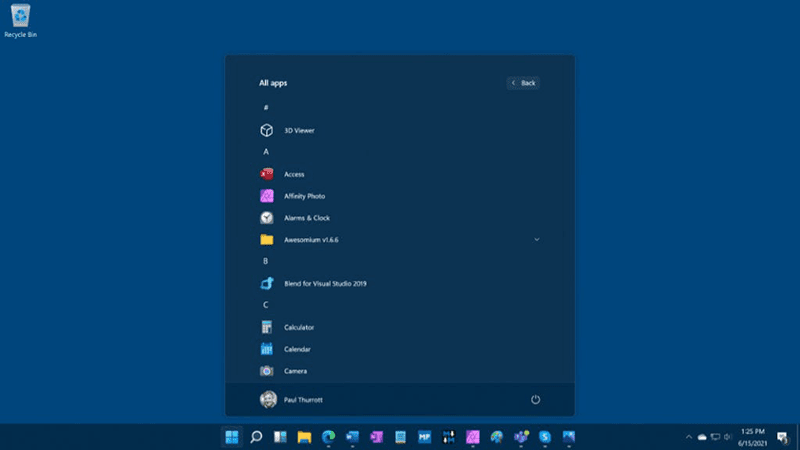Viewport: 800px width, 450px height.
Task: Open the arrows app icon in taskbar
Action: point(448,437)
